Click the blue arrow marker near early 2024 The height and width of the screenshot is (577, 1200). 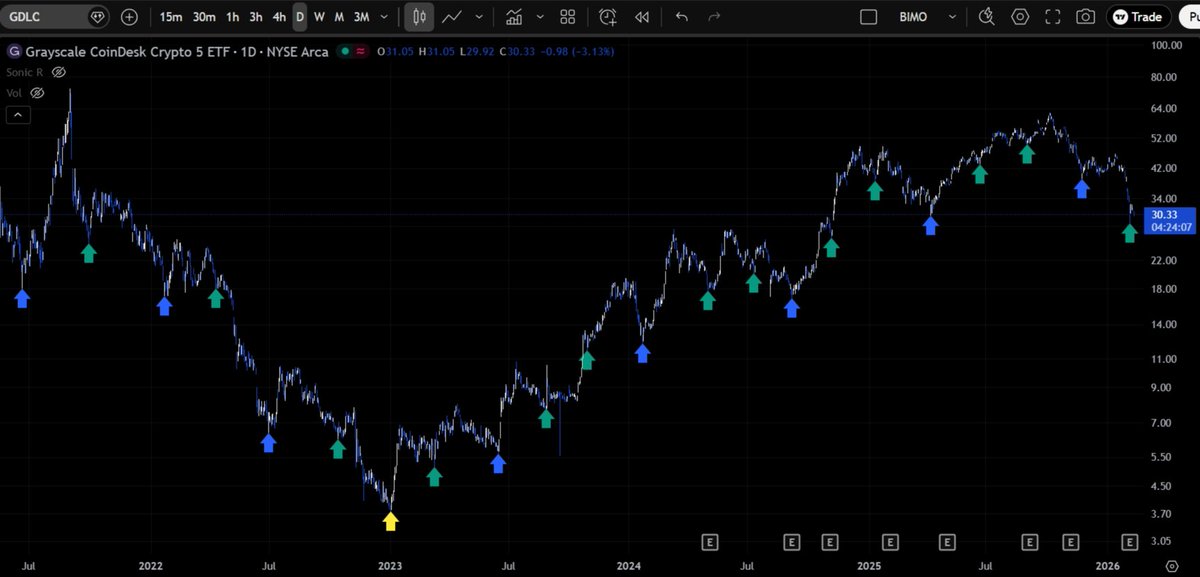[642, 352]
